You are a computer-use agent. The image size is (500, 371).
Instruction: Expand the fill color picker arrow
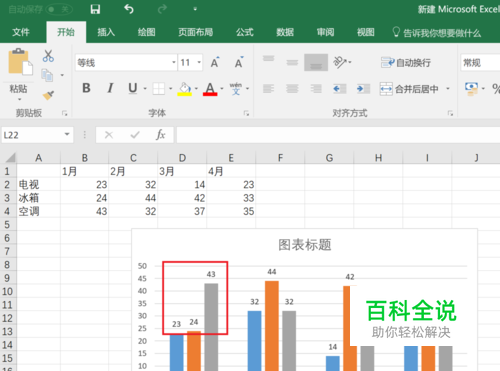click(196, 89)
